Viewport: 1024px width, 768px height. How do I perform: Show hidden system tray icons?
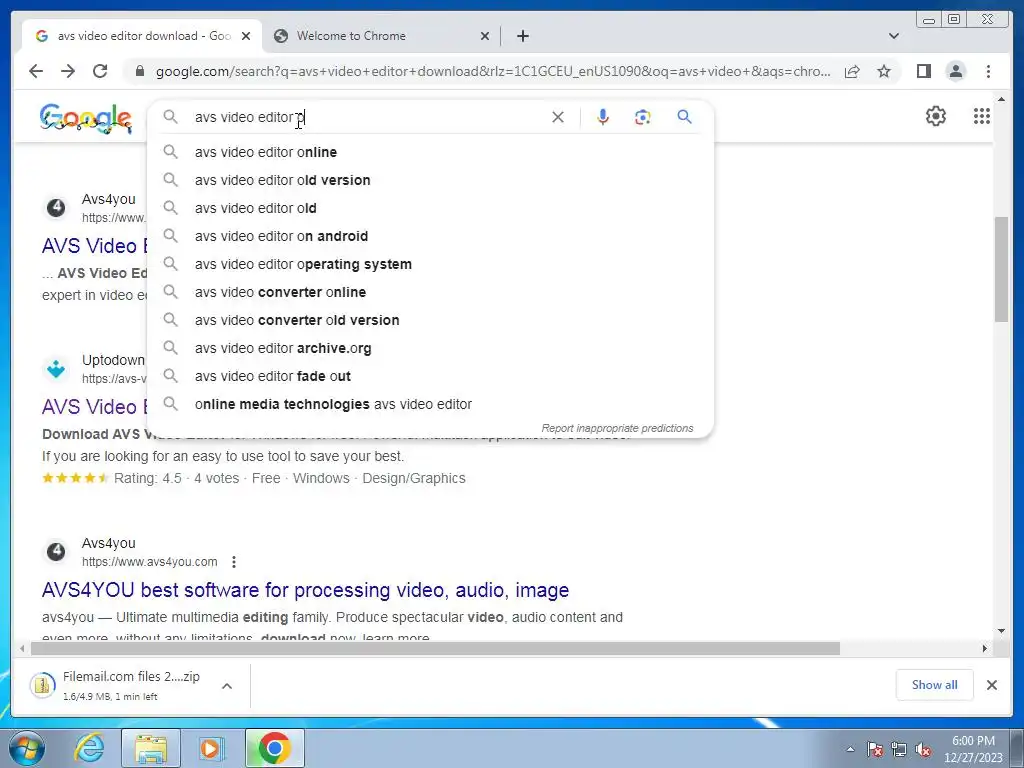850,750
